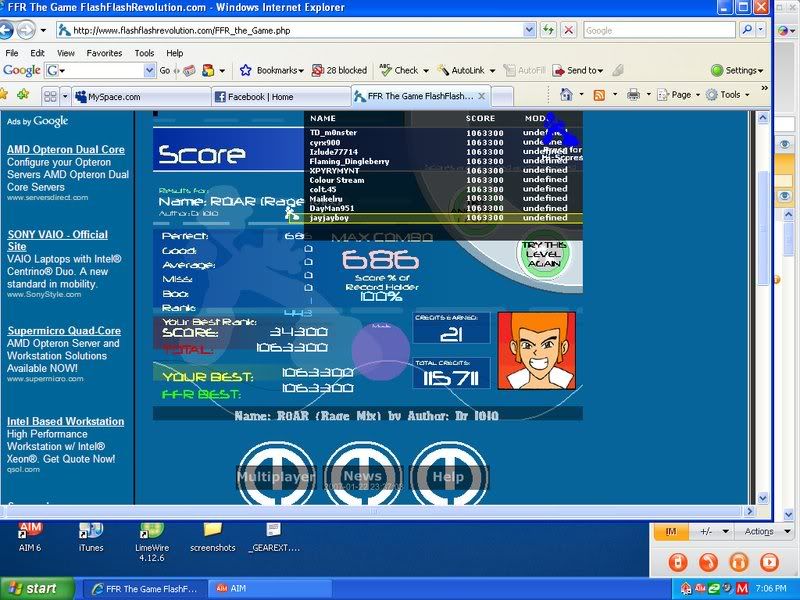
Task: Open the Quick Tabs tab list dropdown
Action: point(65,96)
